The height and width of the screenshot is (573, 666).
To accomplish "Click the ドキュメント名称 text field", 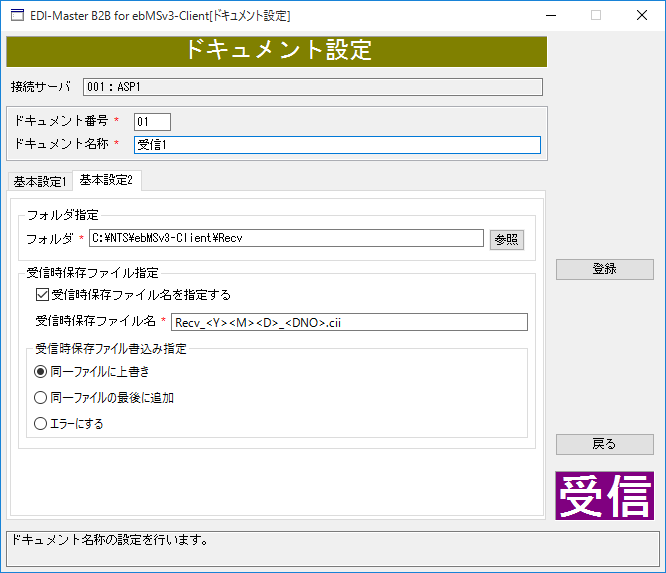I will click(336, 145).
